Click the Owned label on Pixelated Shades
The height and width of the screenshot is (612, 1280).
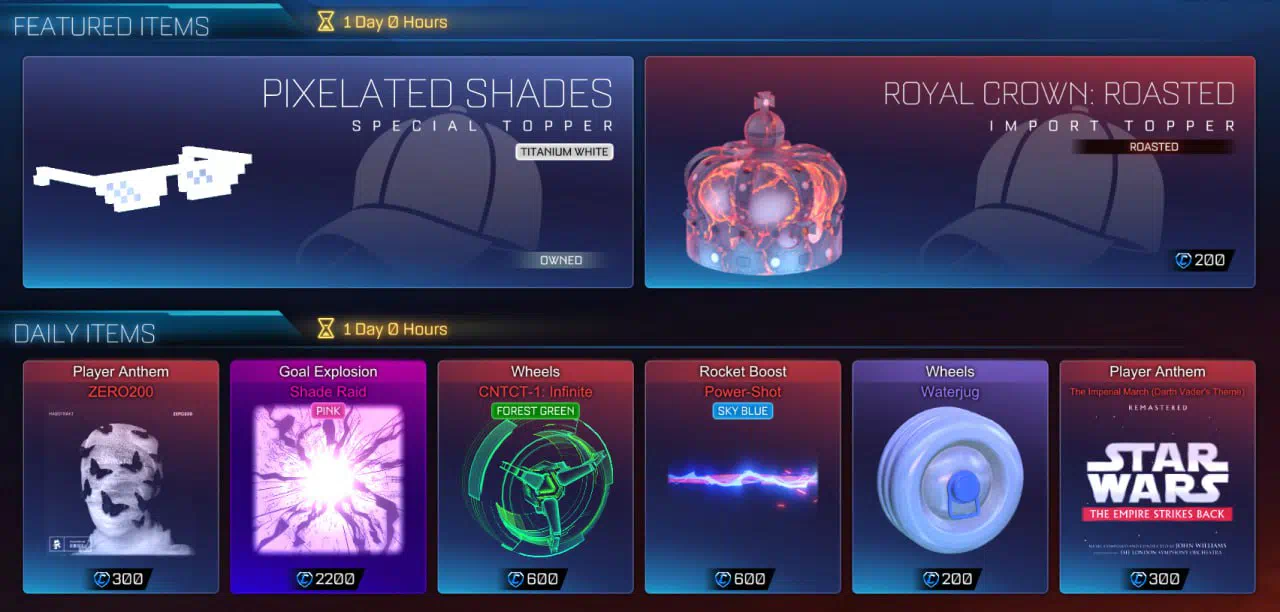[561, 260]
